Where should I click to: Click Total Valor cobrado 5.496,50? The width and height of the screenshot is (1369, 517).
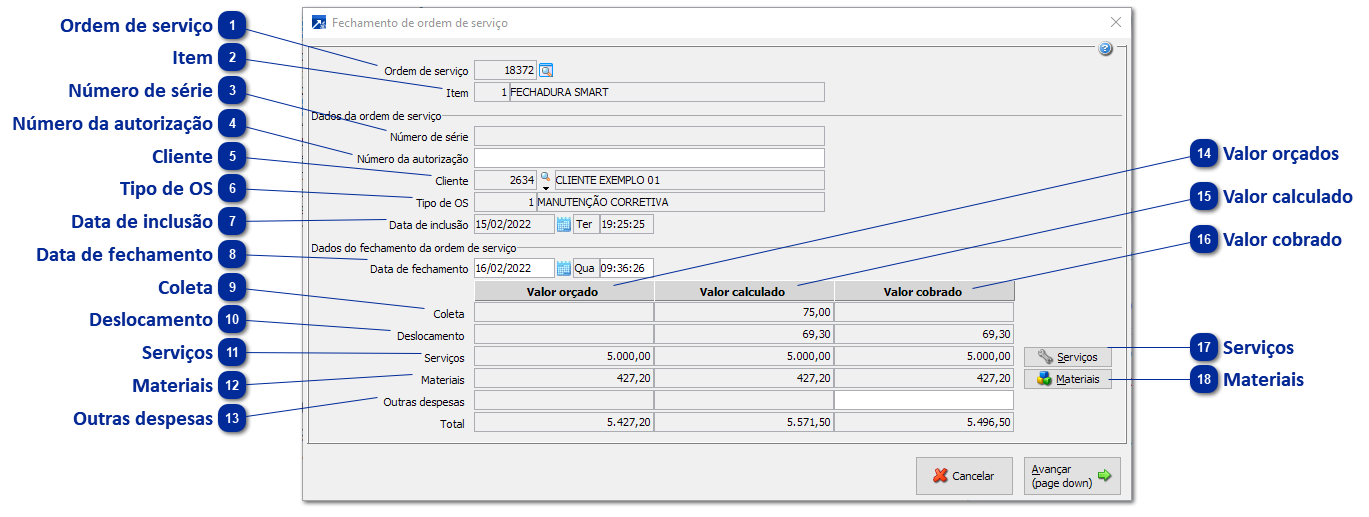pos(924,422)
